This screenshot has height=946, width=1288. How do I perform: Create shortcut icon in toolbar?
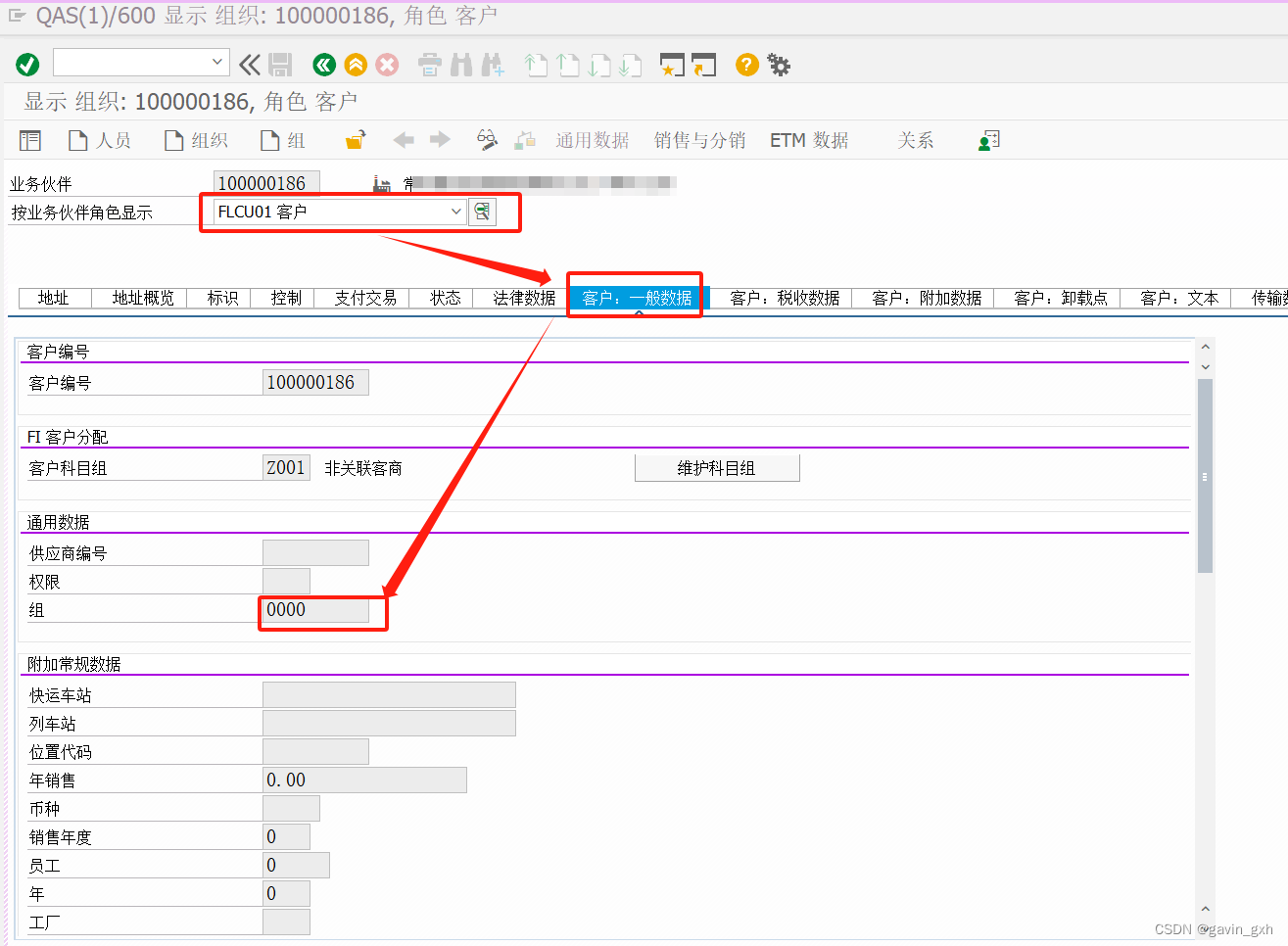click(703, 65)
